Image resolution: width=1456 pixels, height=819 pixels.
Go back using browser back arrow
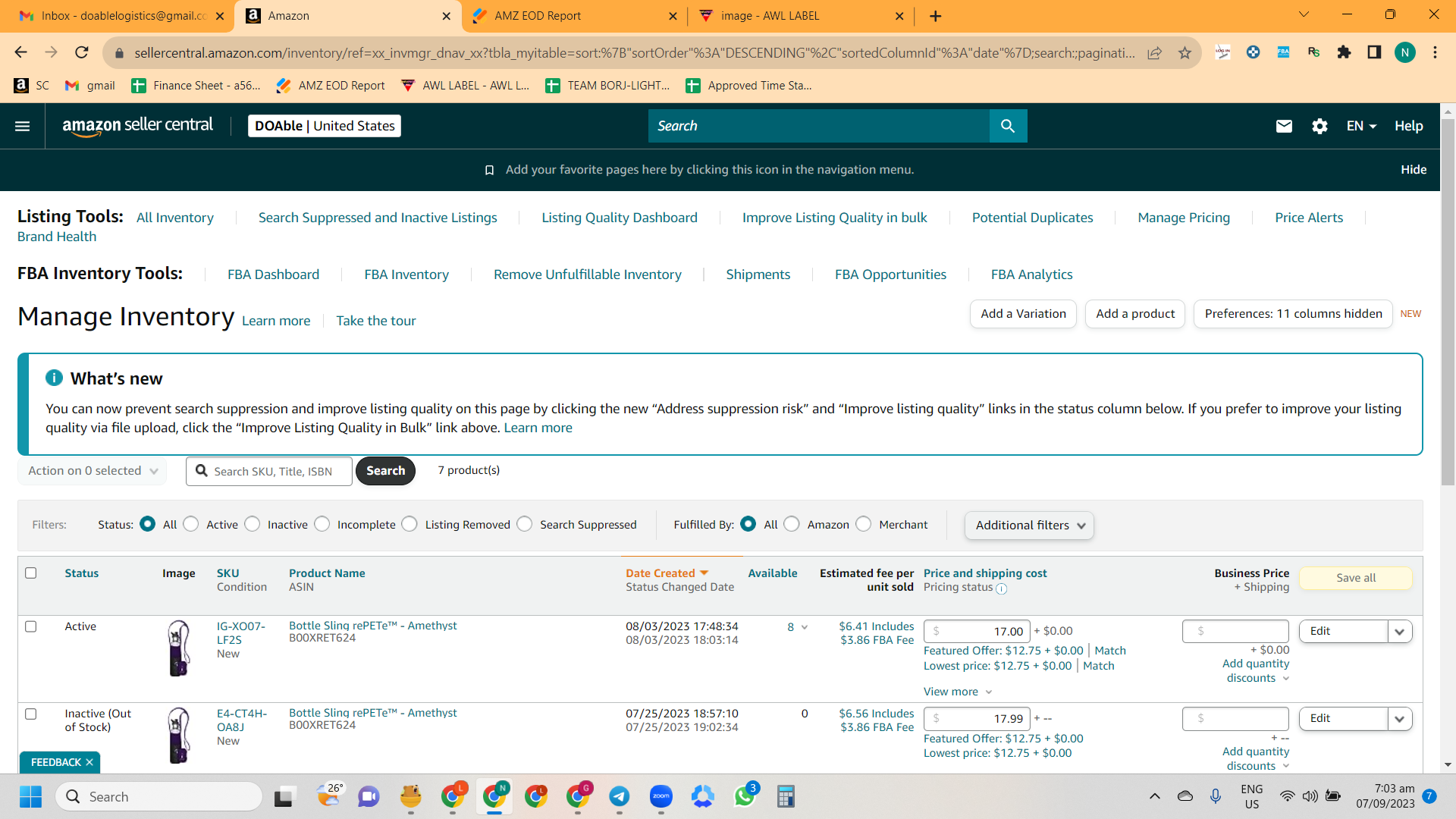21,52
